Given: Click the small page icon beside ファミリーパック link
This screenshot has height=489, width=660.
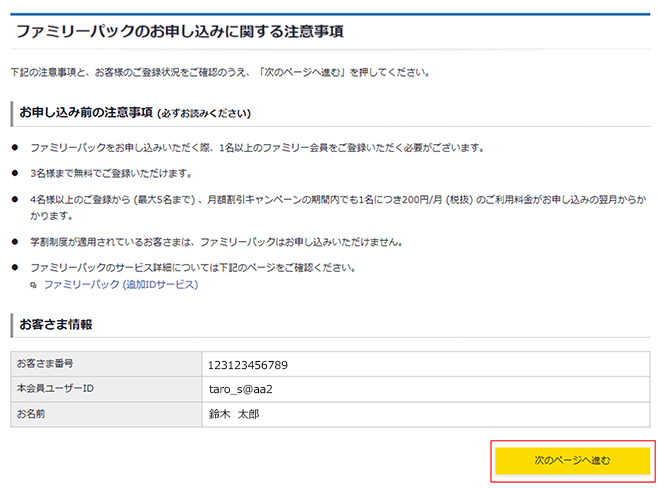Looking at the screenshot, I should tap(34, 286).
